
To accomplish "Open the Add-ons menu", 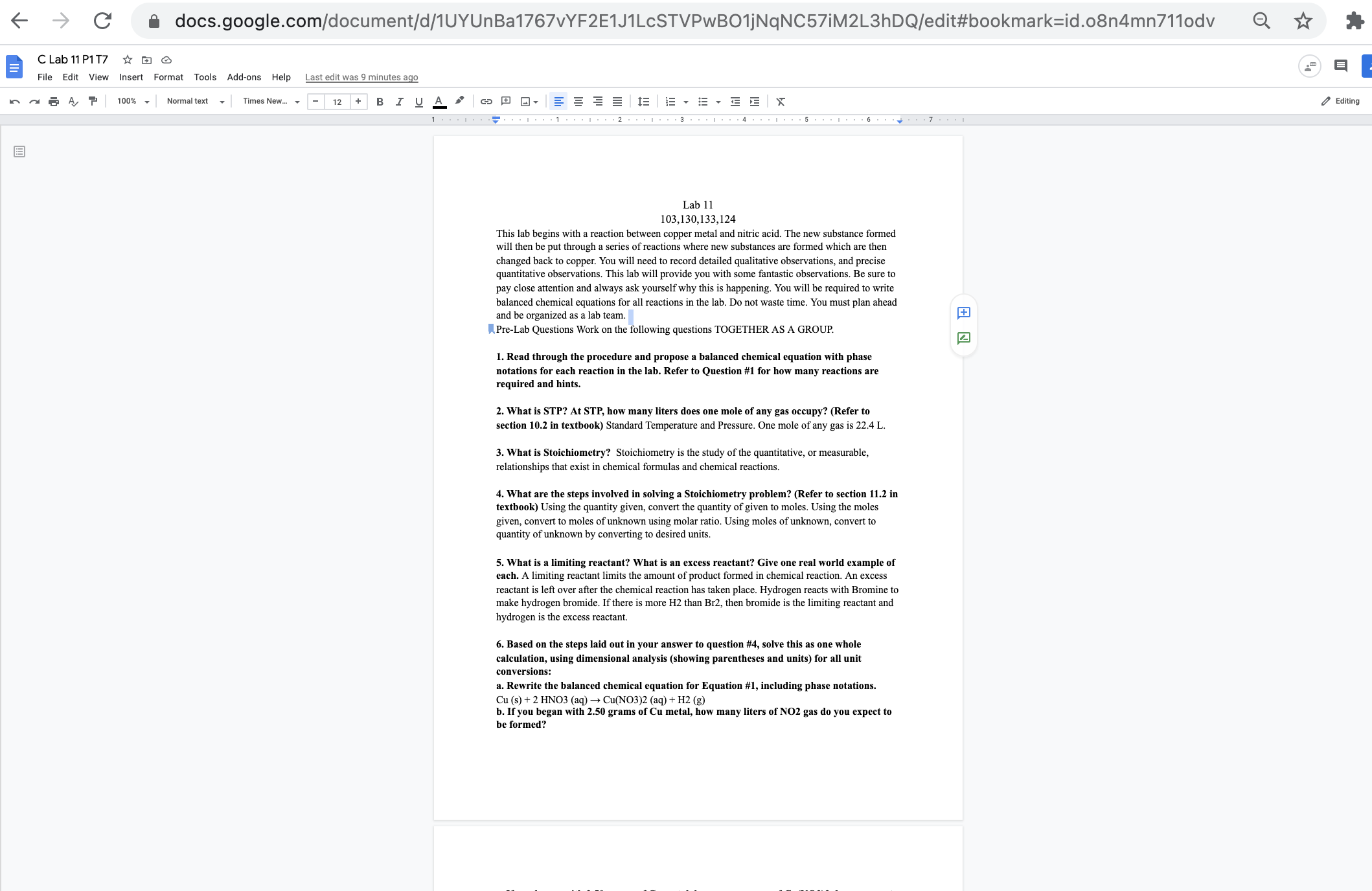I will [x=244, y=77].
